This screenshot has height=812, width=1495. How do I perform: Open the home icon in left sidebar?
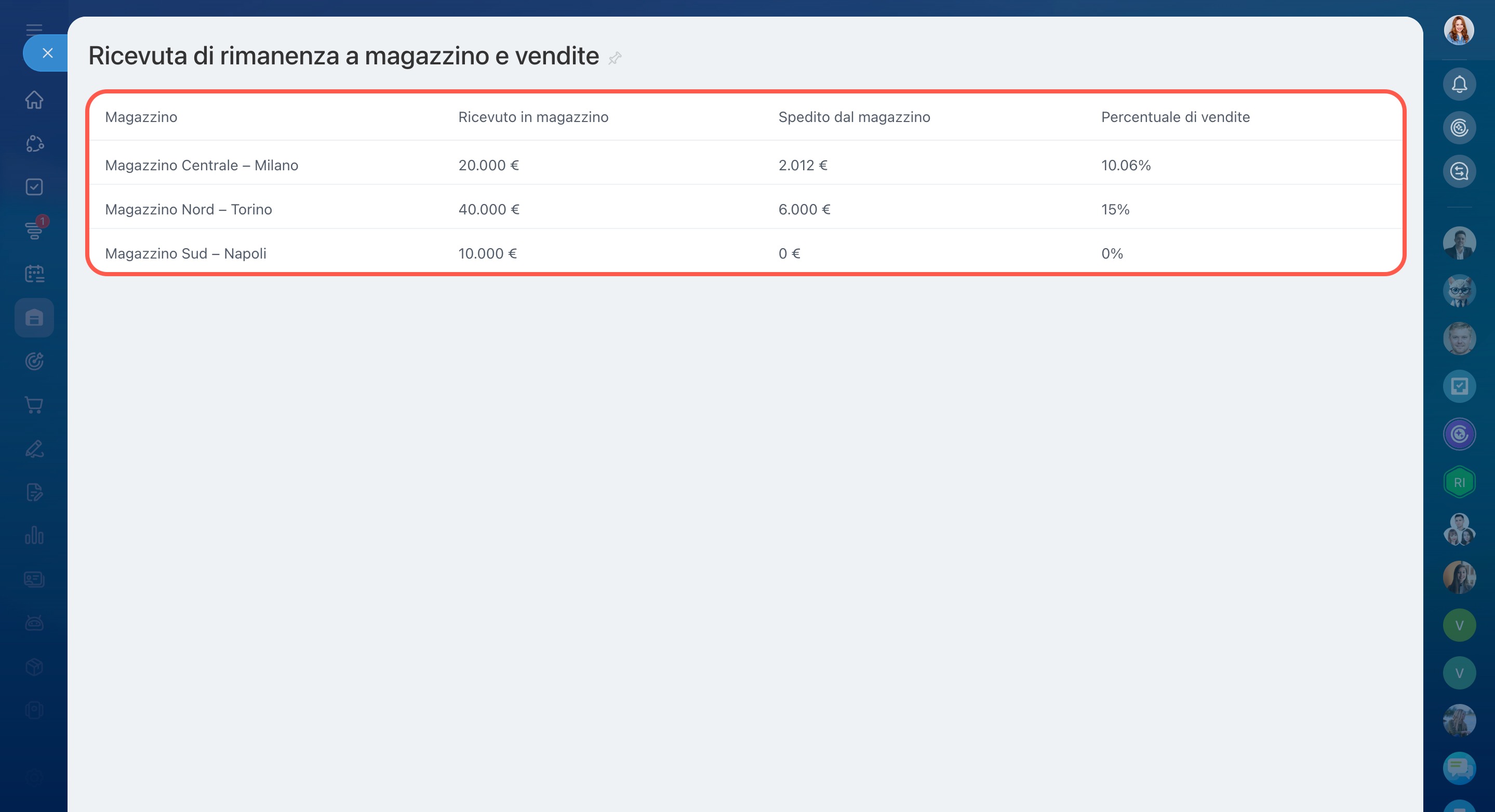tap(34, 100)
